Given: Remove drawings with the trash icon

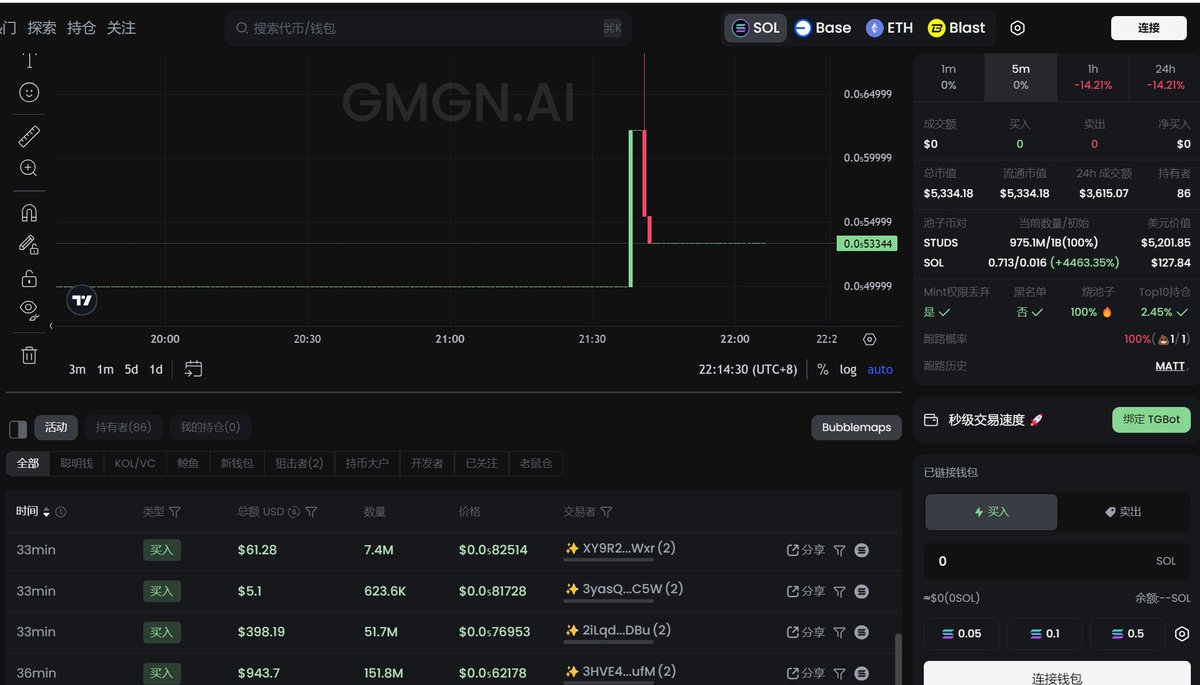Looking at the screenshot, I should pos(29,354).
